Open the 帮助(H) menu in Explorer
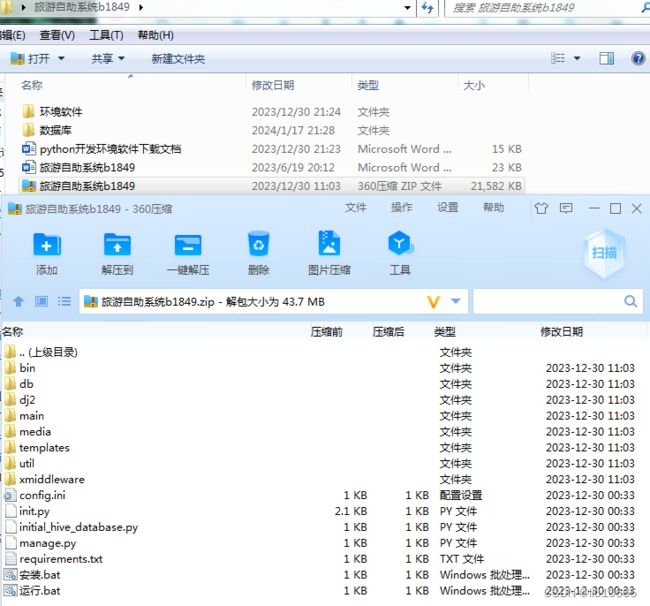 tap(155, 35)
